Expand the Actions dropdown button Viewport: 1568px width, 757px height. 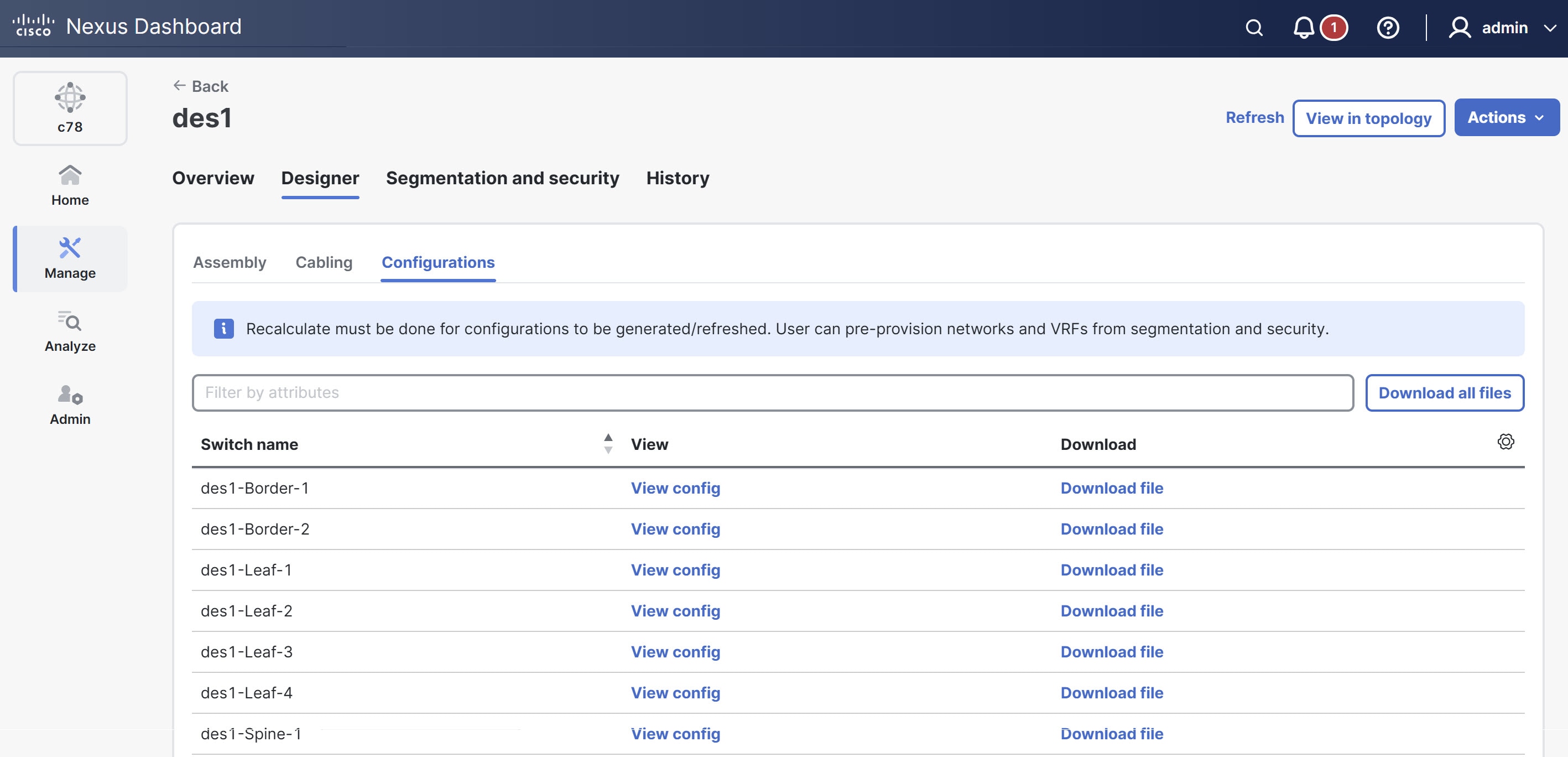coord(1506,117)
